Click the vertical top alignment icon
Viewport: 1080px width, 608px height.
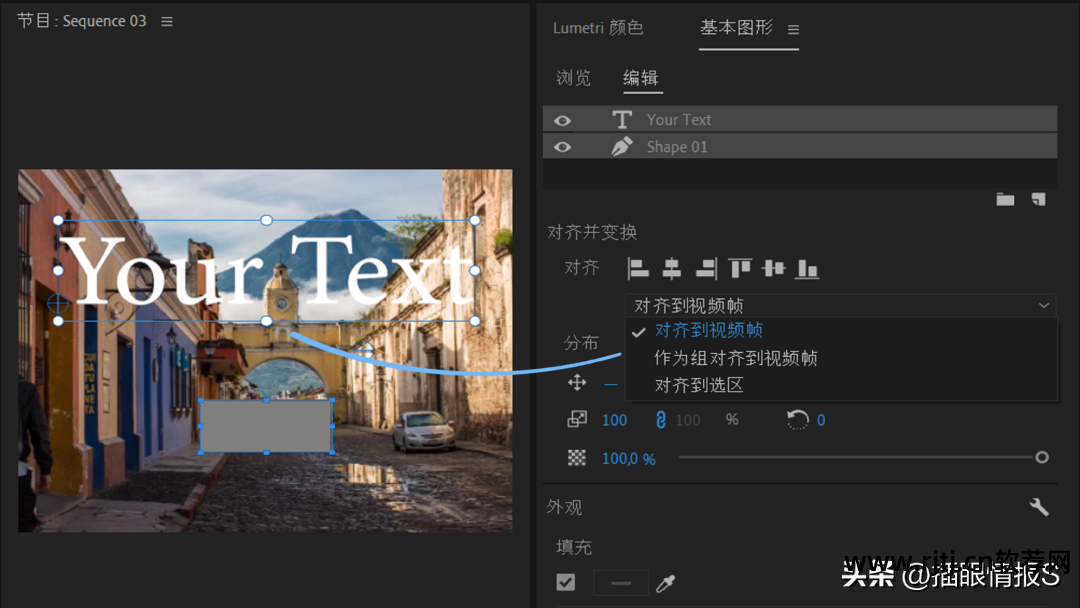741,268
